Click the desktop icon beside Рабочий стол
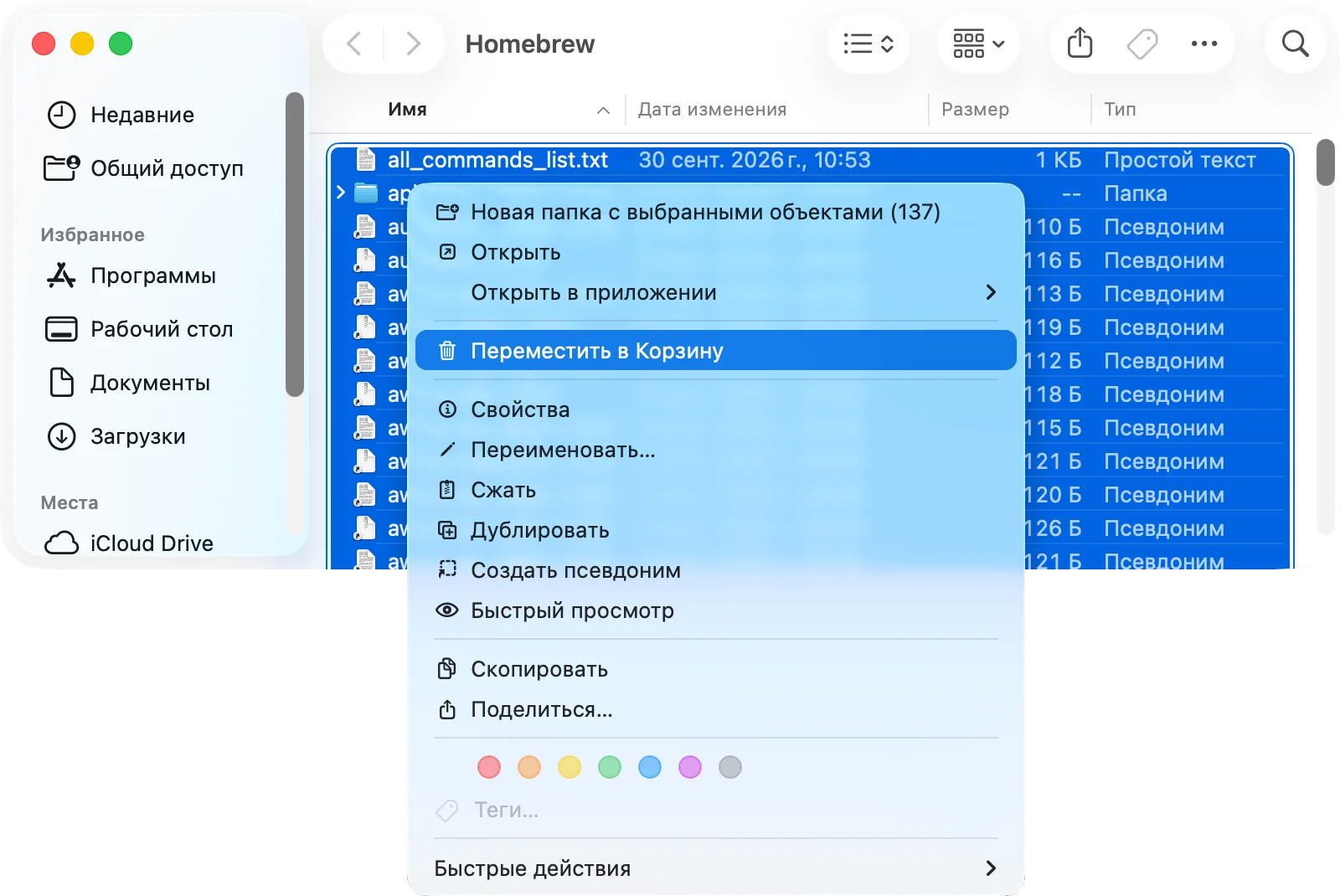 pyautogui.click(x=61, y=329)
